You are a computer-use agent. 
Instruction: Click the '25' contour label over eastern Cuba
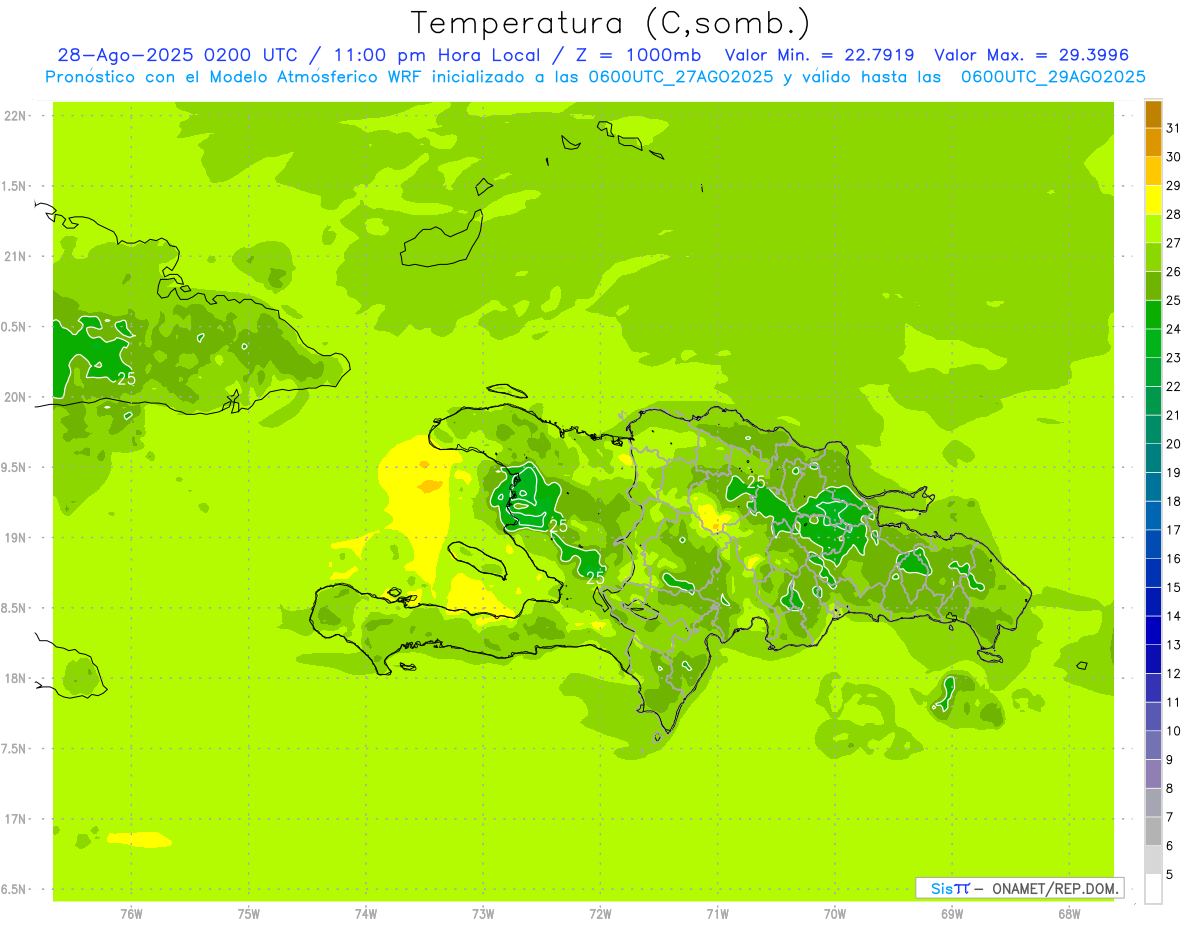(x=127, y=379)
